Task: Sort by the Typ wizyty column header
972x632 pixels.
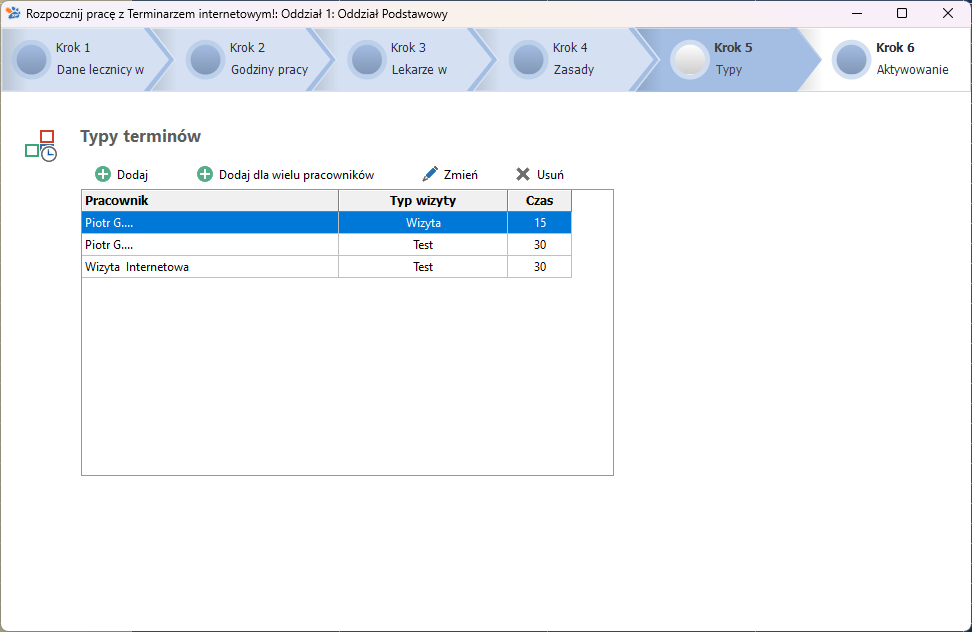Action: pyautogui.click(x=423, y=201)
